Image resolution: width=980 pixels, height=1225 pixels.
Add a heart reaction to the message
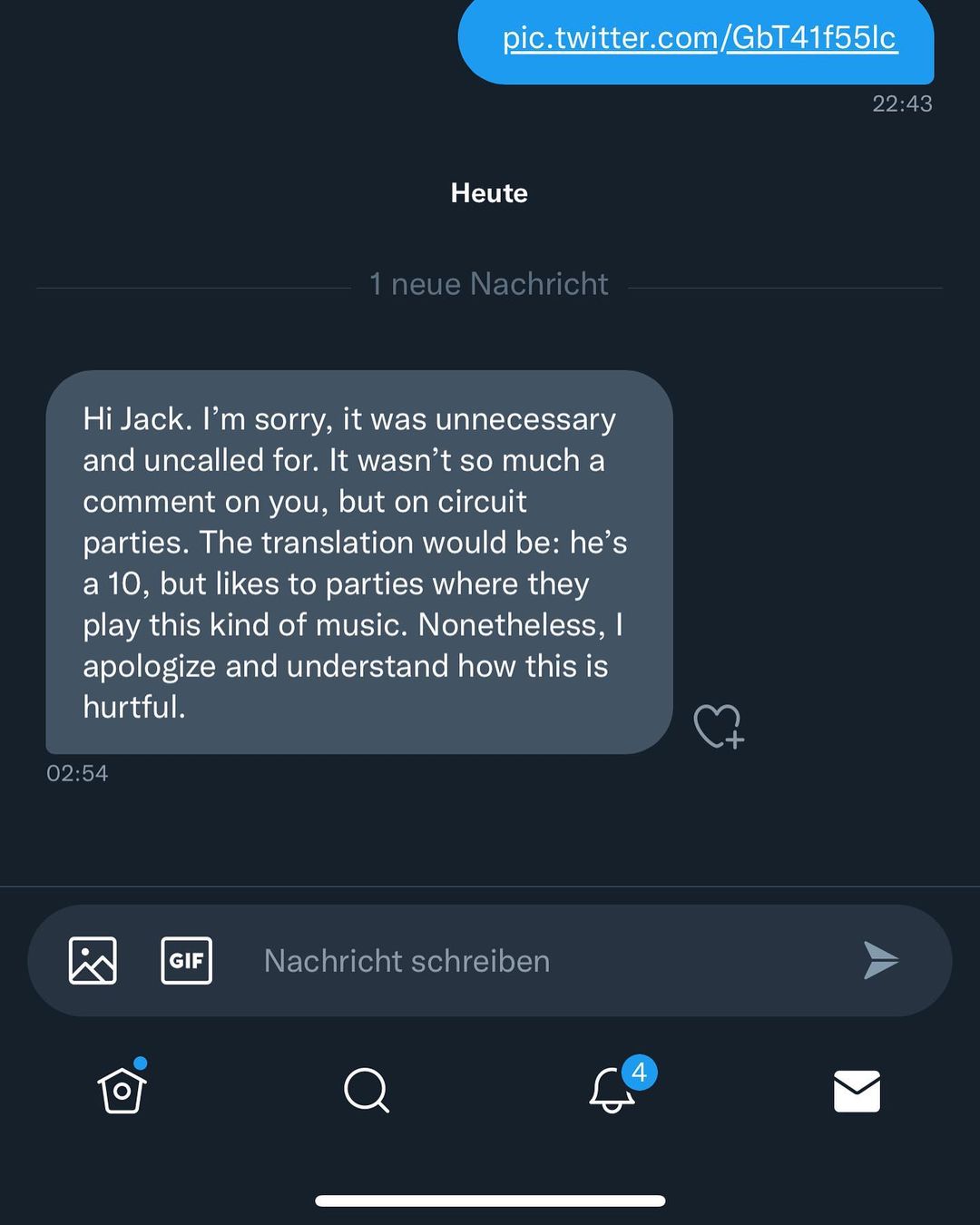coord(718,726)
